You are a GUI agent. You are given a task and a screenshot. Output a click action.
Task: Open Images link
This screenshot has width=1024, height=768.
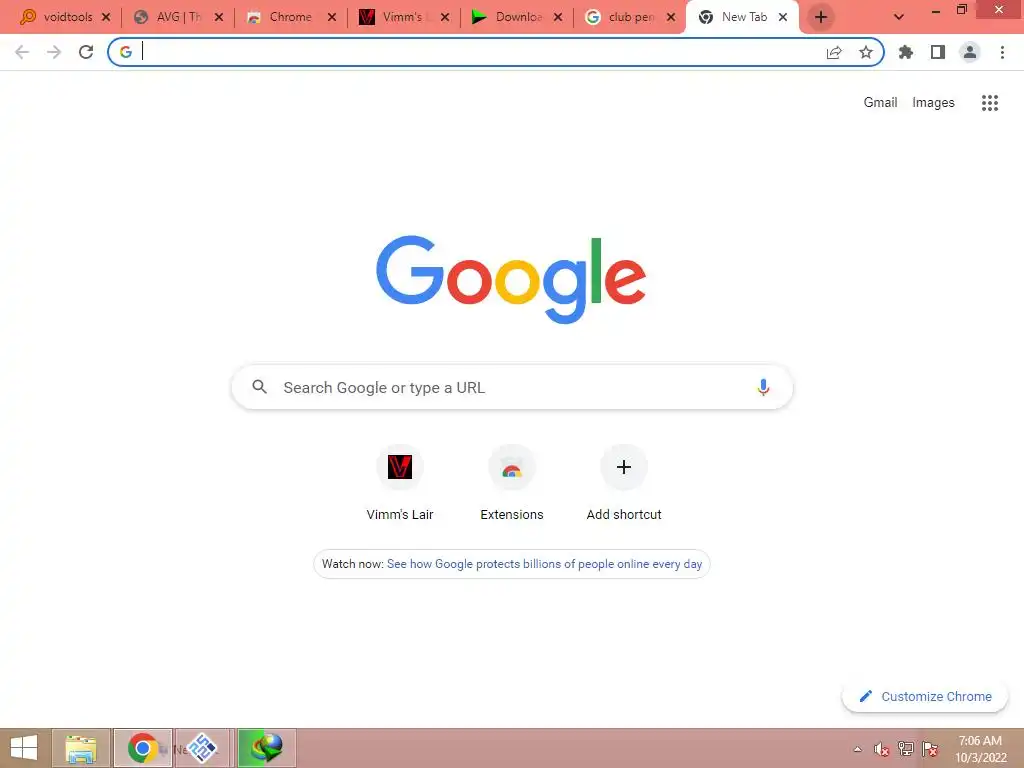933,103
